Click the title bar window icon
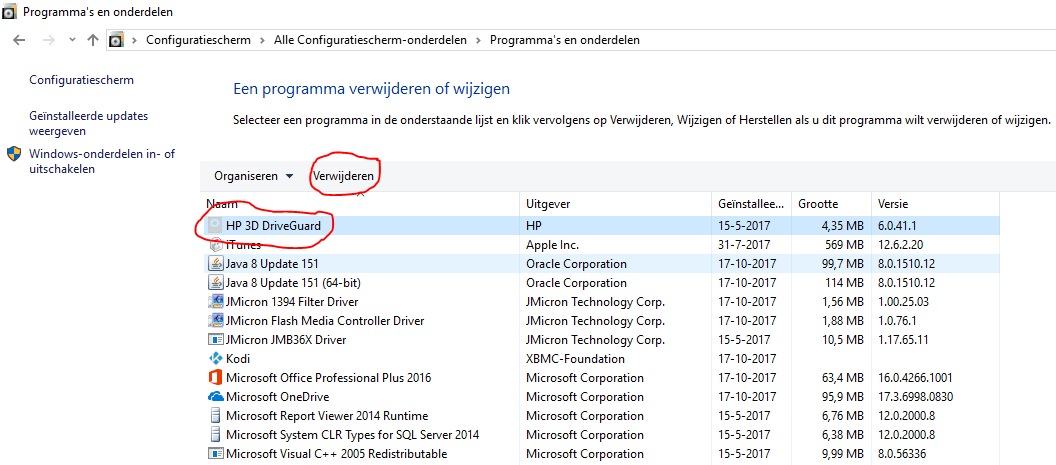1056x465 pixels. click(x=9, y=10)
